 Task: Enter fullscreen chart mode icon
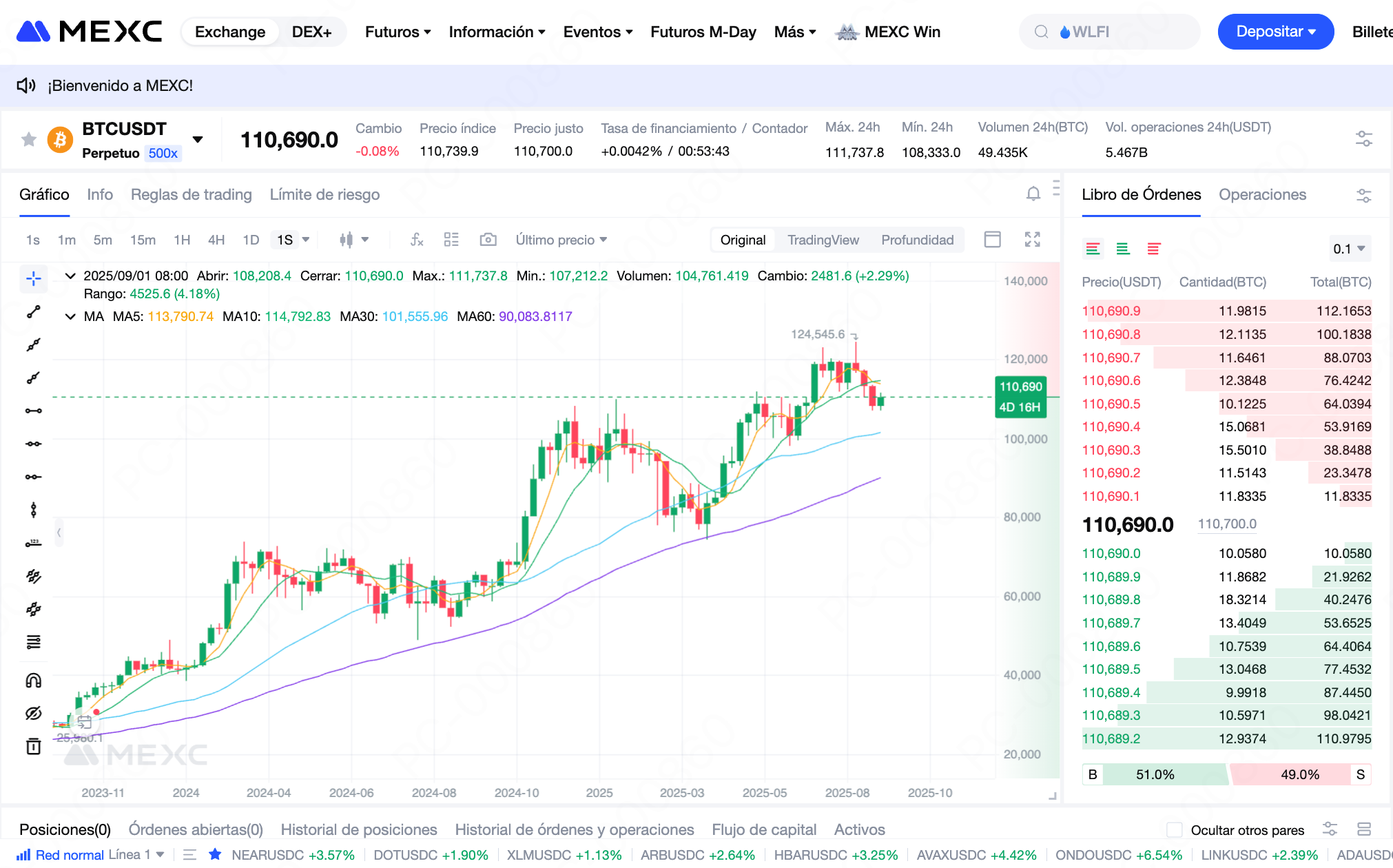pos(1032,240)
